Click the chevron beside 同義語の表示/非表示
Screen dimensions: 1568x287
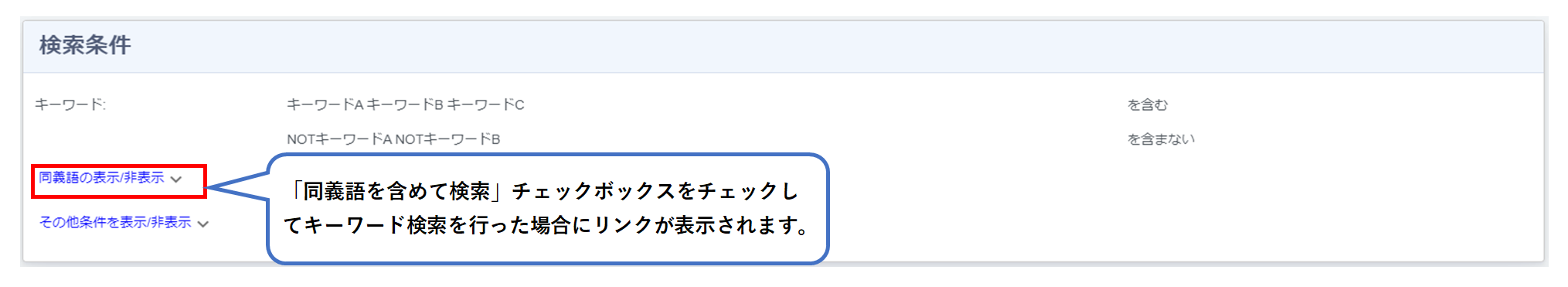point(176,179)
